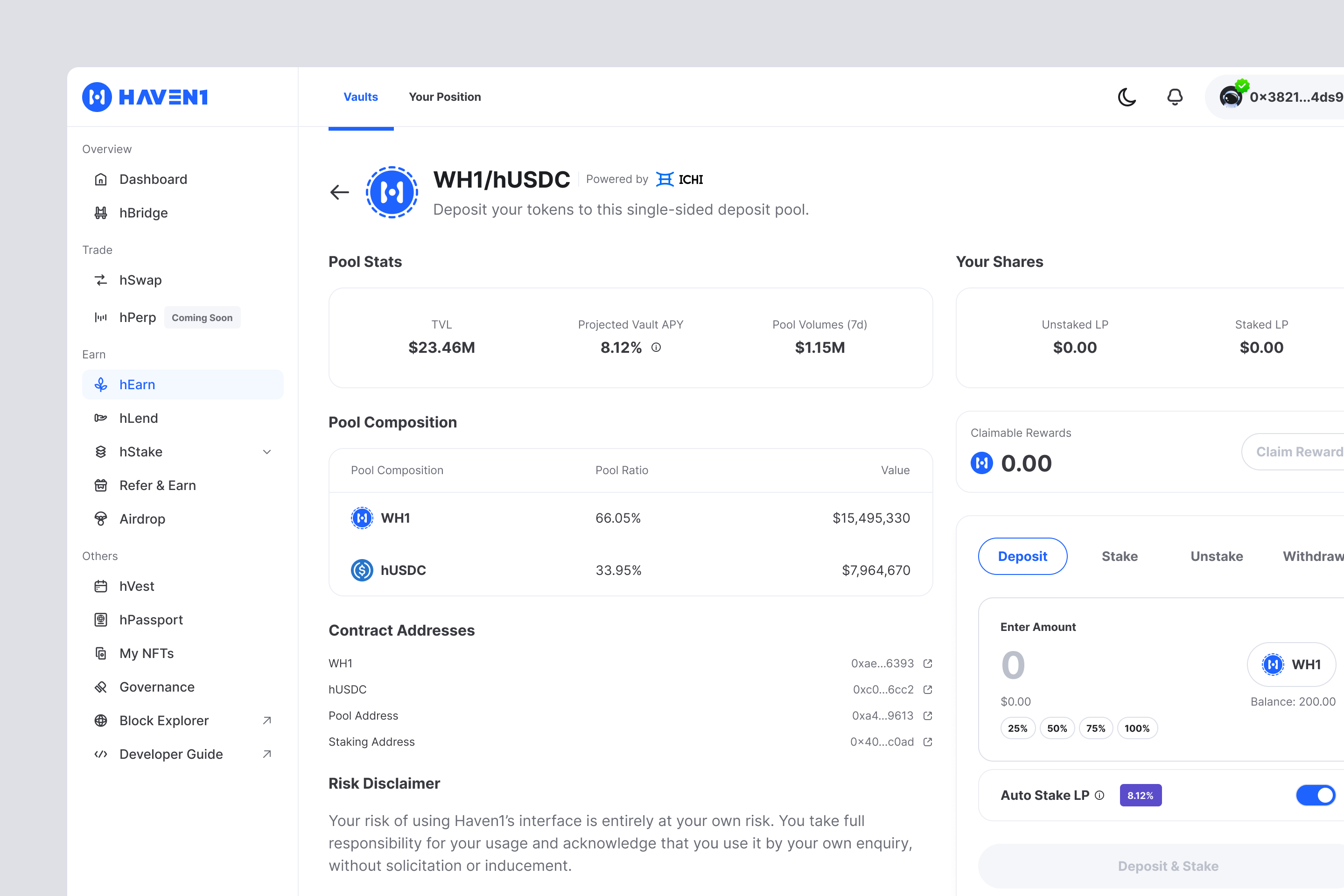The image size is (1344, 896).
Task: Open WH1 contract address external link icon
Action: click(x=927, y=664)
